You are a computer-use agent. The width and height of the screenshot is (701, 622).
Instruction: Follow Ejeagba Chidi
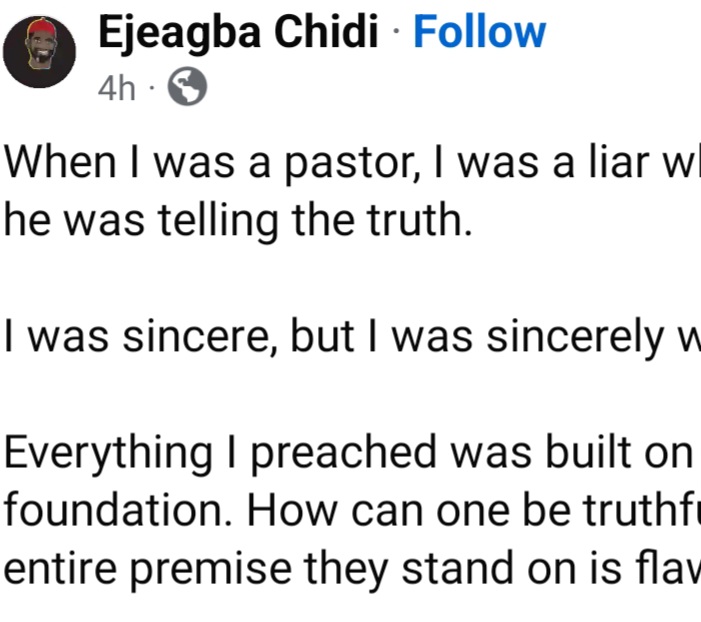coord(480,34)
